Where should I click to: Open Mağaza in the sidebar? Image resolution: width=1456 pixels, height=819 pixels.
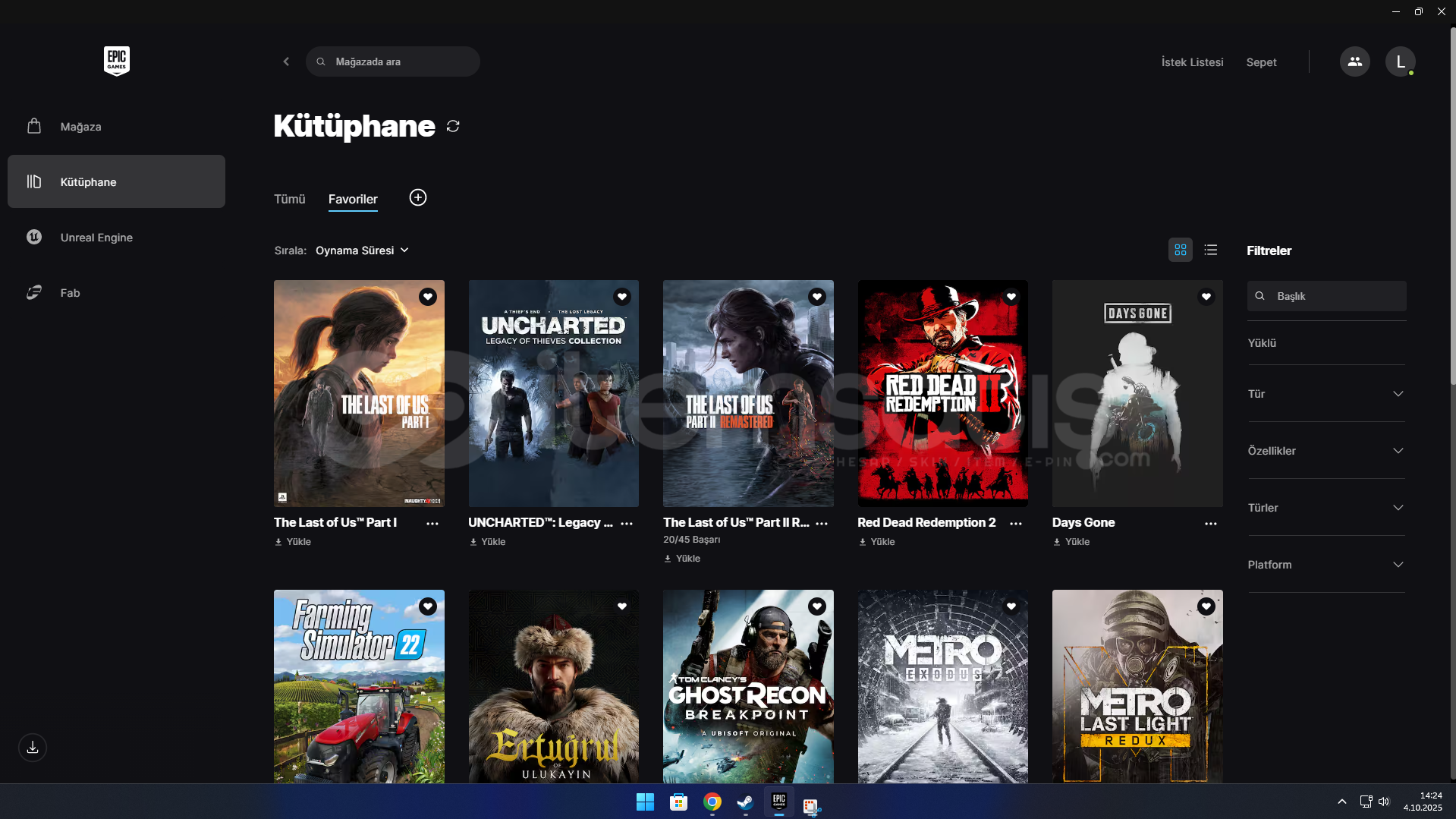pos(116,127)
